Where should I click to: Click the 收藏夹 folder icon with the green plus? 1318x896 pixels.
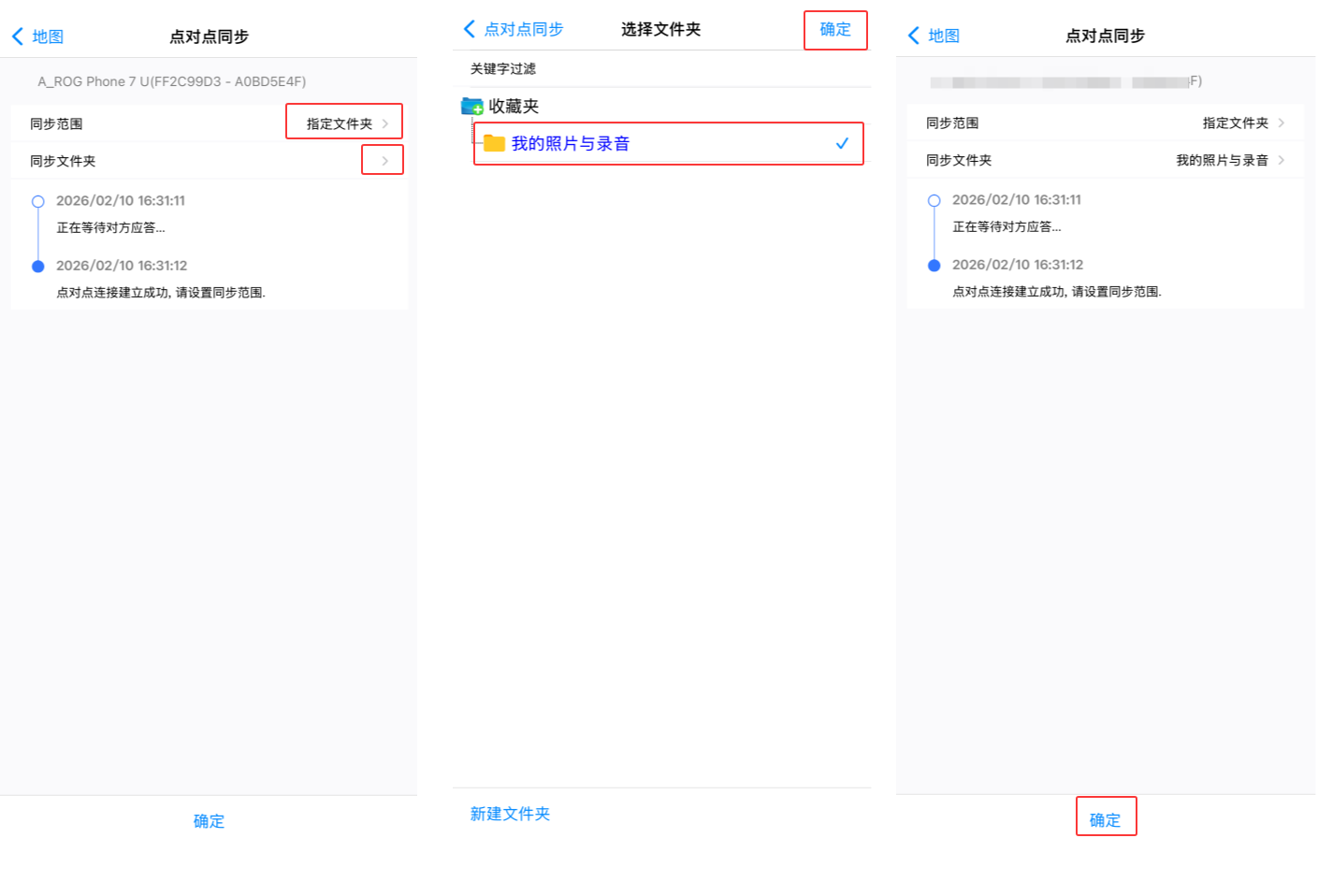471,107
